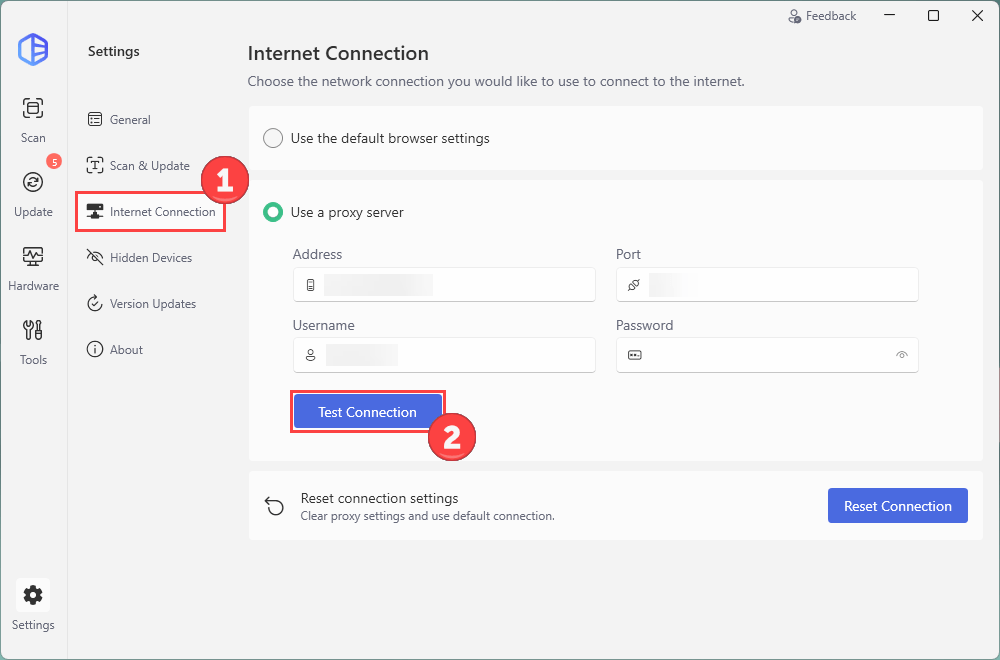Open Scan & Update settings

[149, 166]
